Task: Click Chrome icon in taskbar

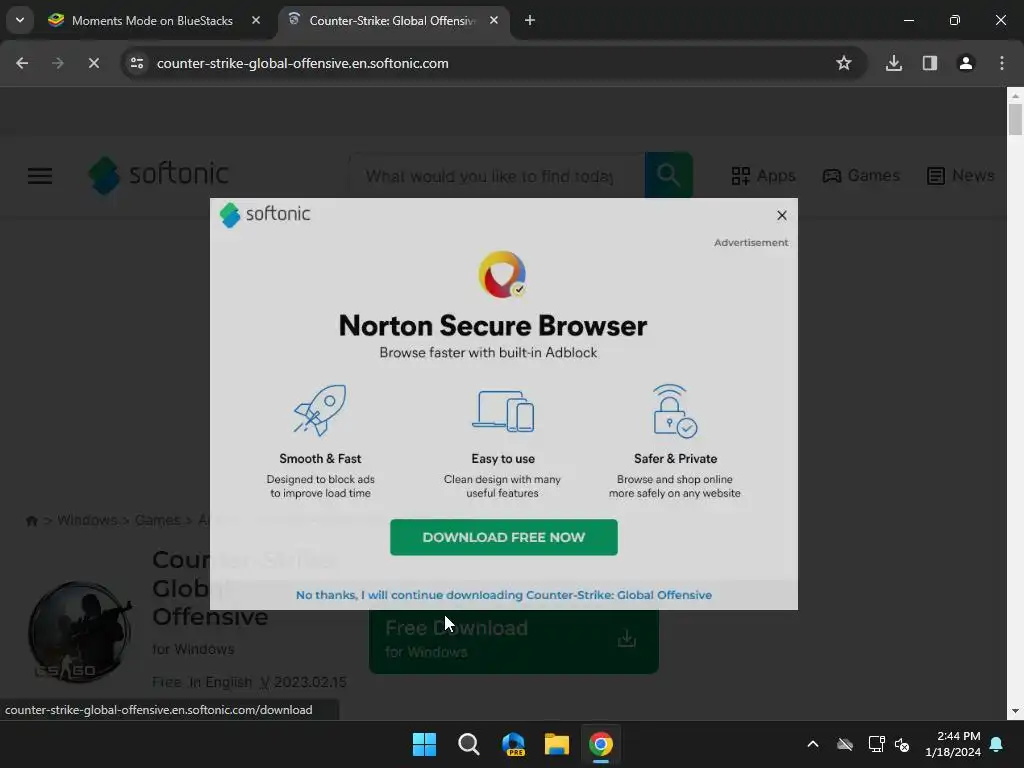Action: (601, 744)
